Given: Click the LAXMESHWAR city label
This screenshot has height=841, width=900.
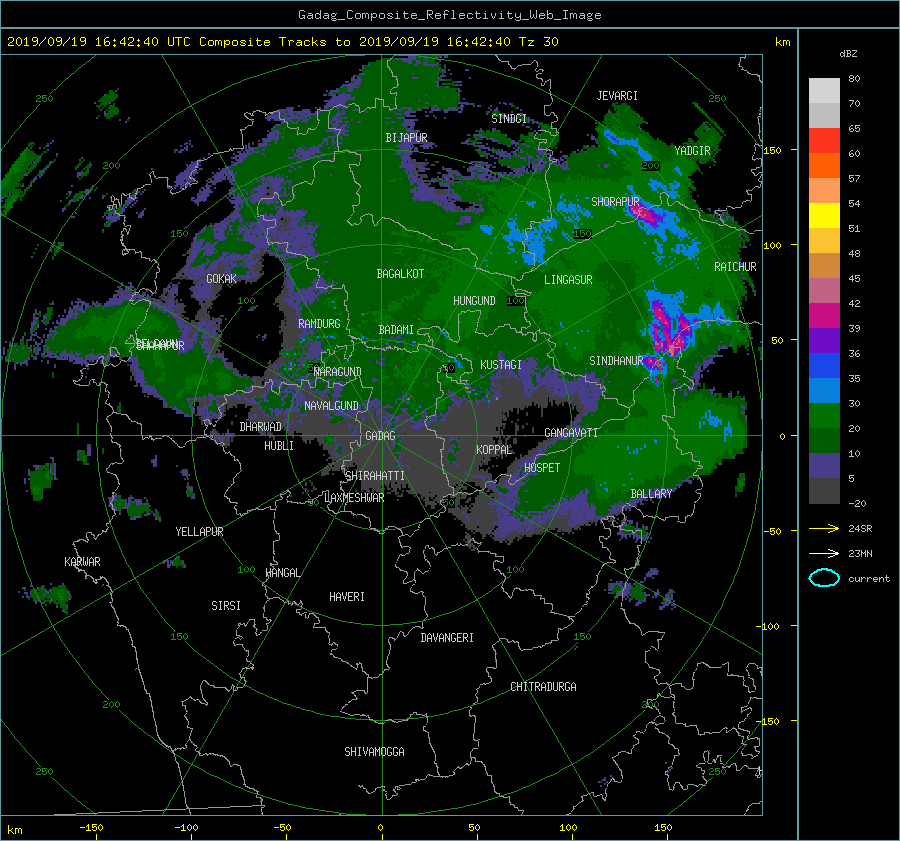Looking at the screenshot, I should point(354,498).
